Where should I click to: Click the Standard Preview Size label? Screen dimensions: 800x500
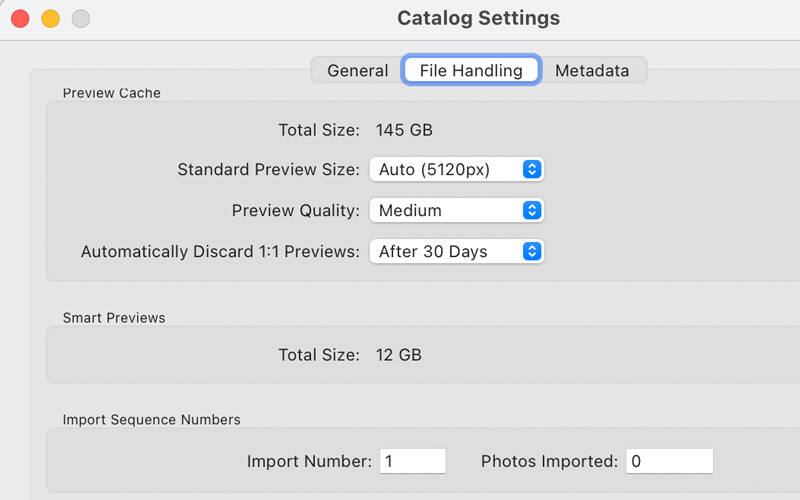268,169
